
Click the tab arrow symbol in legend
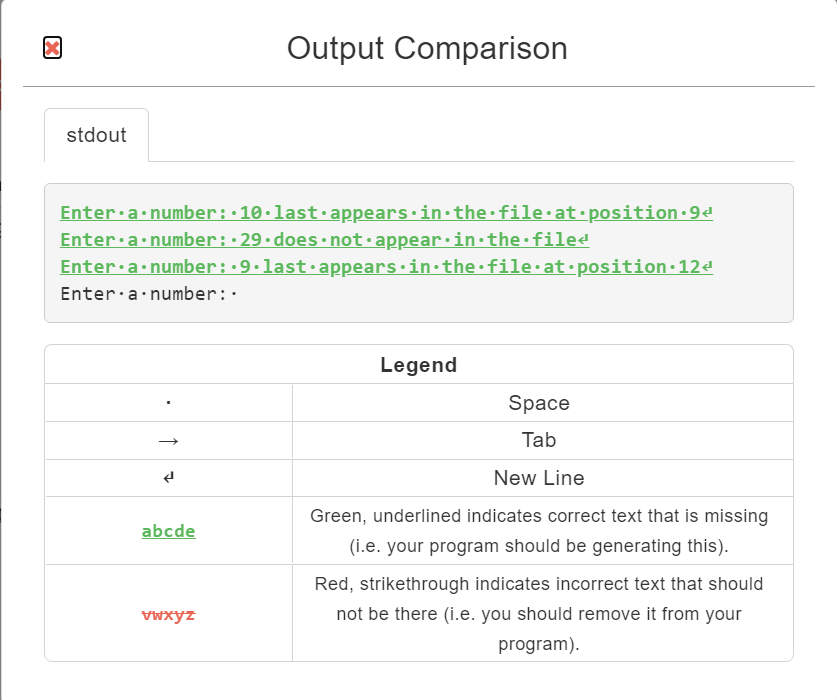[167, 440]
